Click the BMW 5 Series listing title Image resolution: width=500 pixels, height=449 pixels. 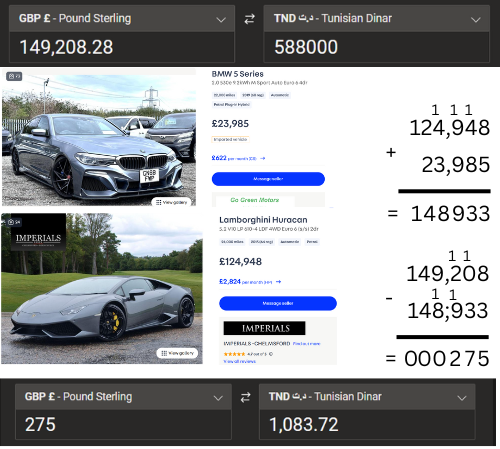(x=238, y=74)
